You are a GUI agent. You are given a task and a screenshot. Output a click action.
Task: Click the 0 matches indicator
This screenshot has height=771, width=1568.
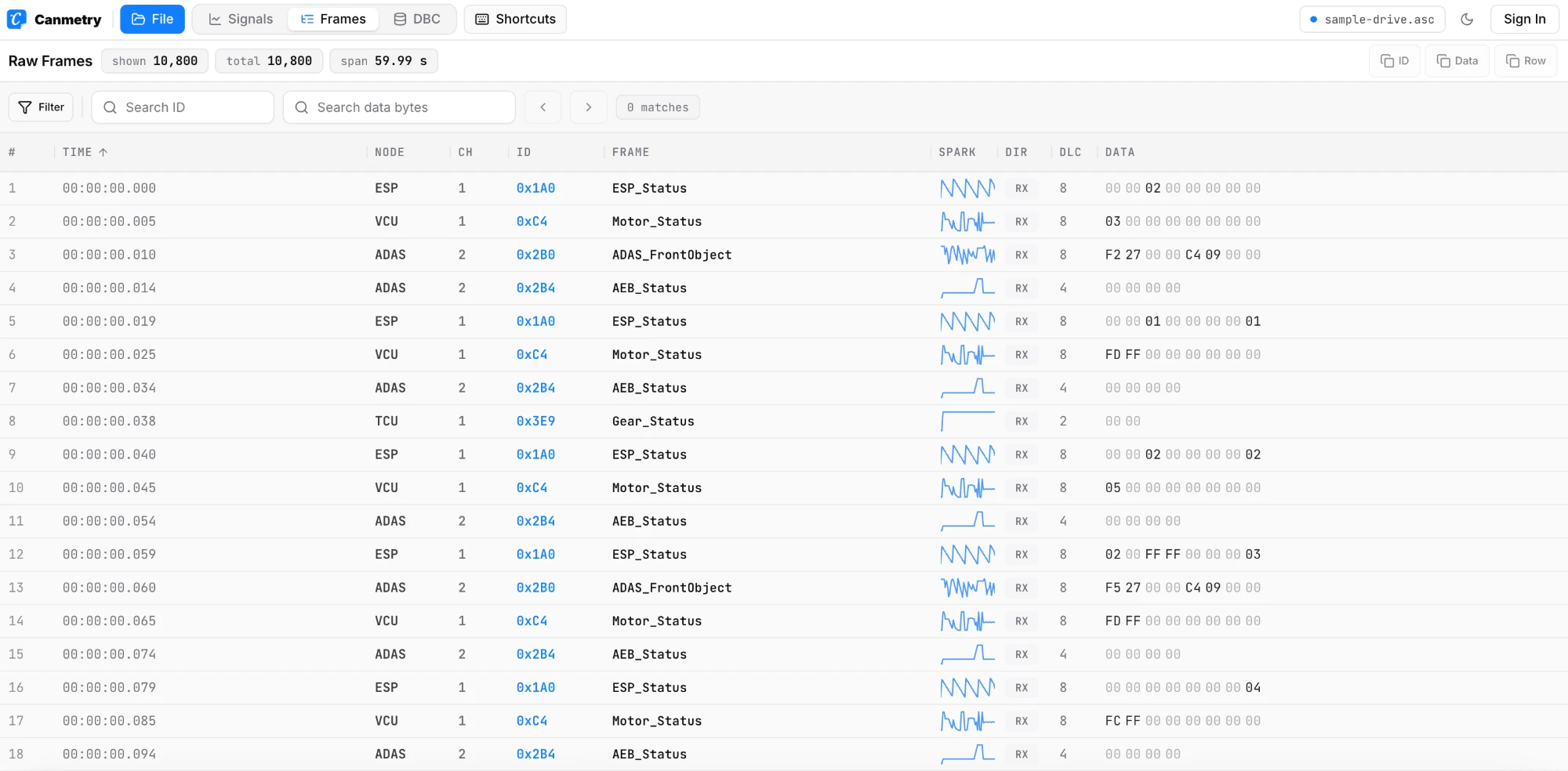click(x=658, y=107)
